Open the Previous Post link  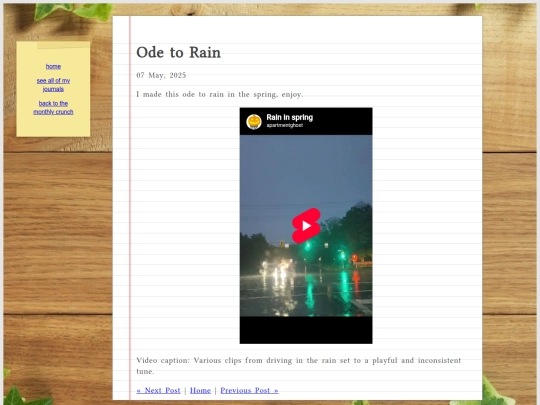pos(249,391)
